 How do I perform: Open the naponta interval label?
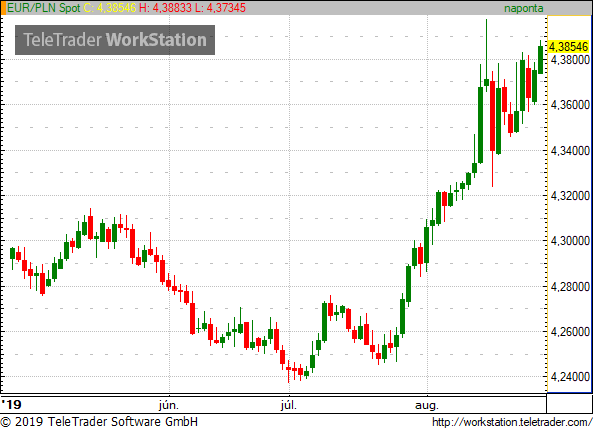(523, 8)
